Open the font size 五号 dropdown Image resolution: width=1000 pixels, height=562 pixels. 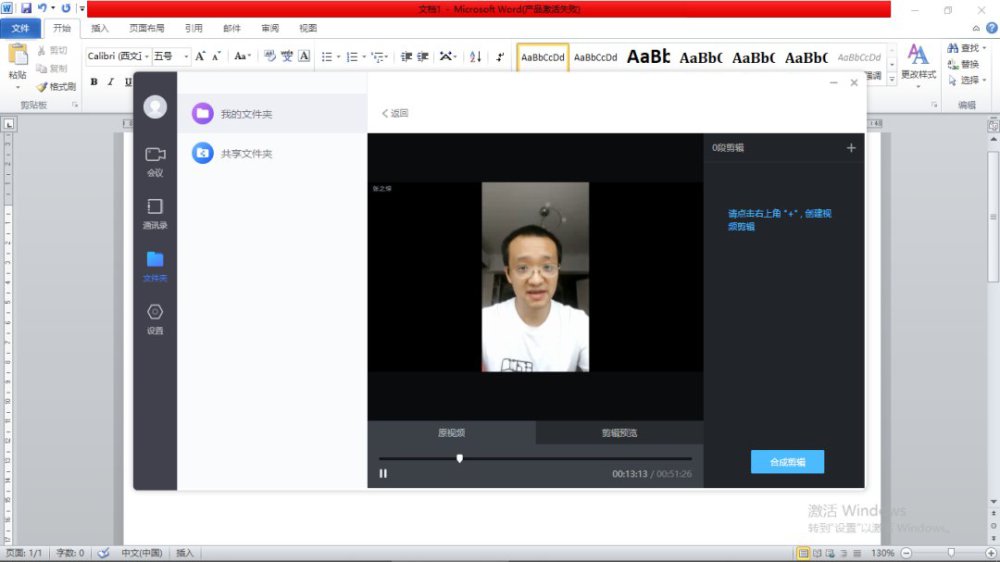click(x=186, y=57)
